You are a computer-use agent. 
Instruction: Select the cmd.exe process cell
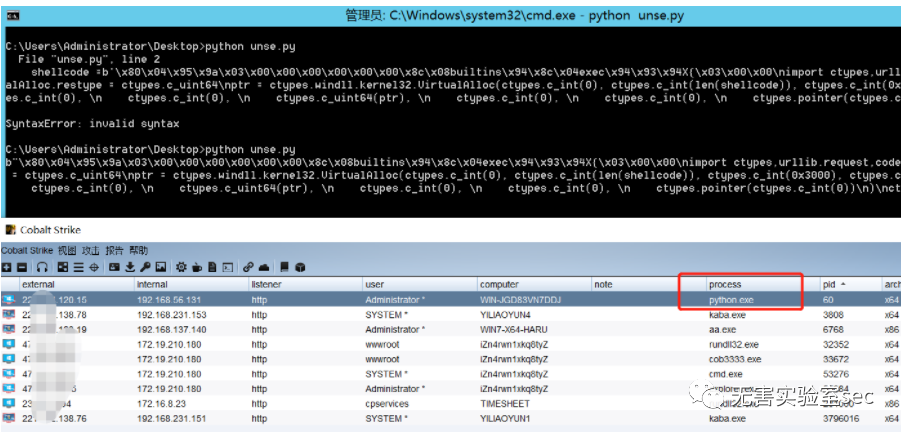click(725, 374)
